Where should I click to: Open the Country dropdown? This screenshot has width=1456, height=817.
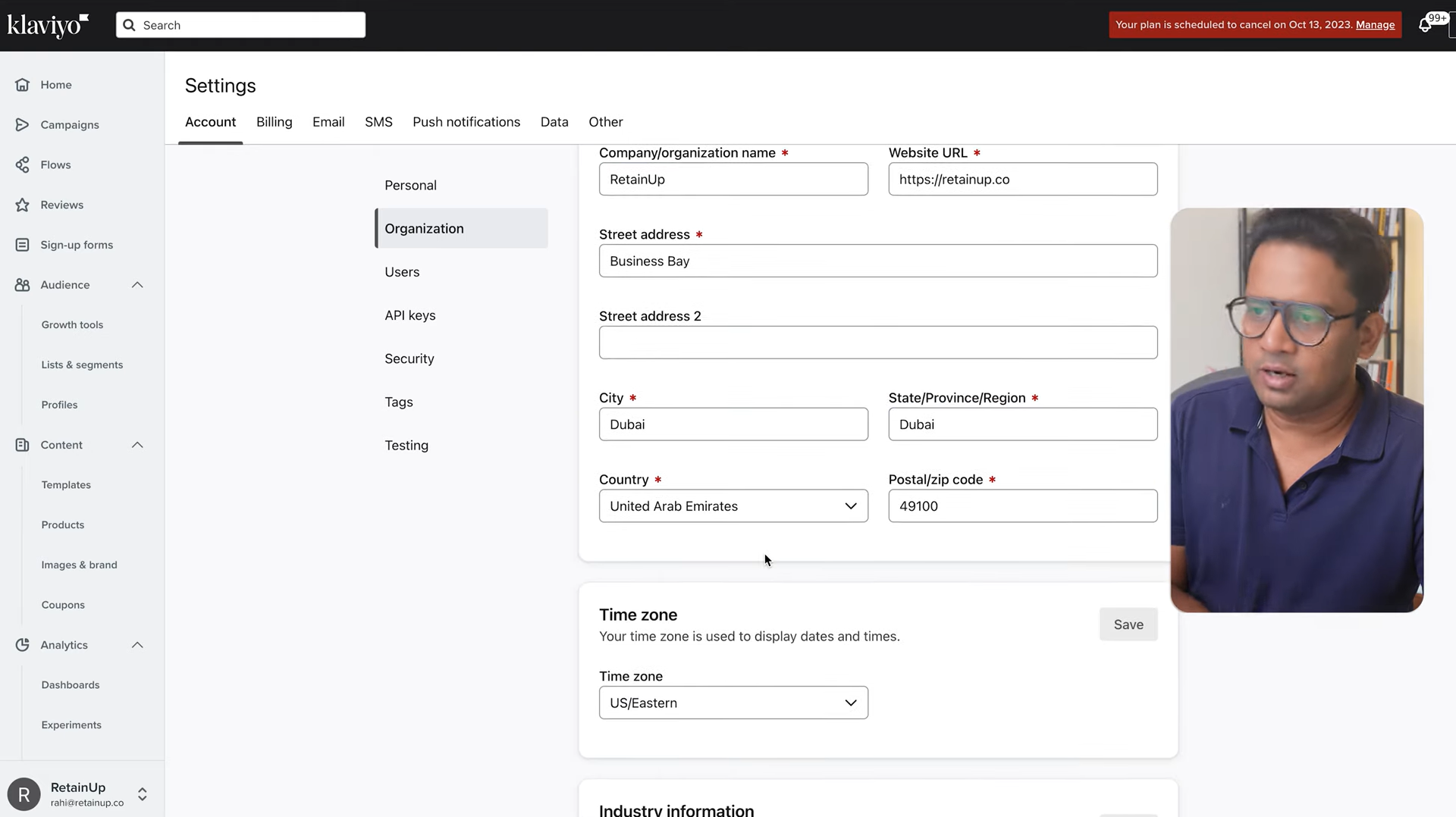pos(733,506)
